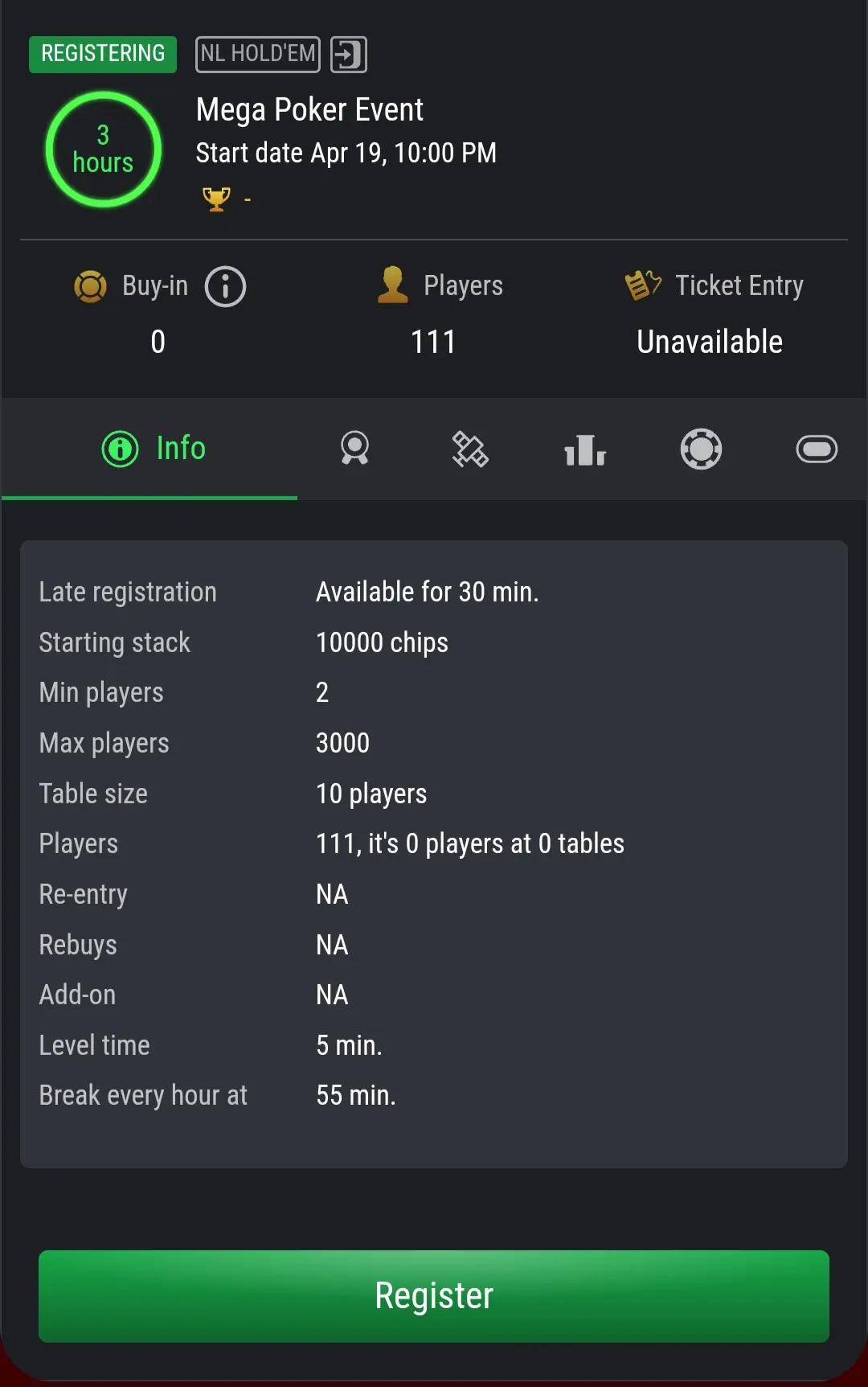
Task: Click the NL HOLD'EM game type badge
Action: pos(258,55)
